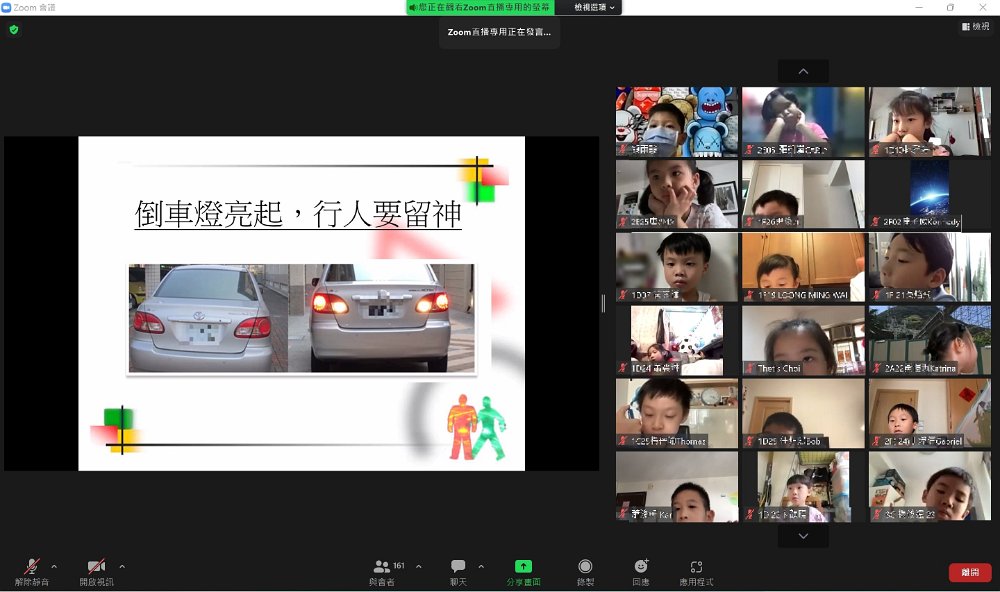Open the 檢視 view layout menu
Viewport: 1000px width, 592px height.
click(975, 27)
